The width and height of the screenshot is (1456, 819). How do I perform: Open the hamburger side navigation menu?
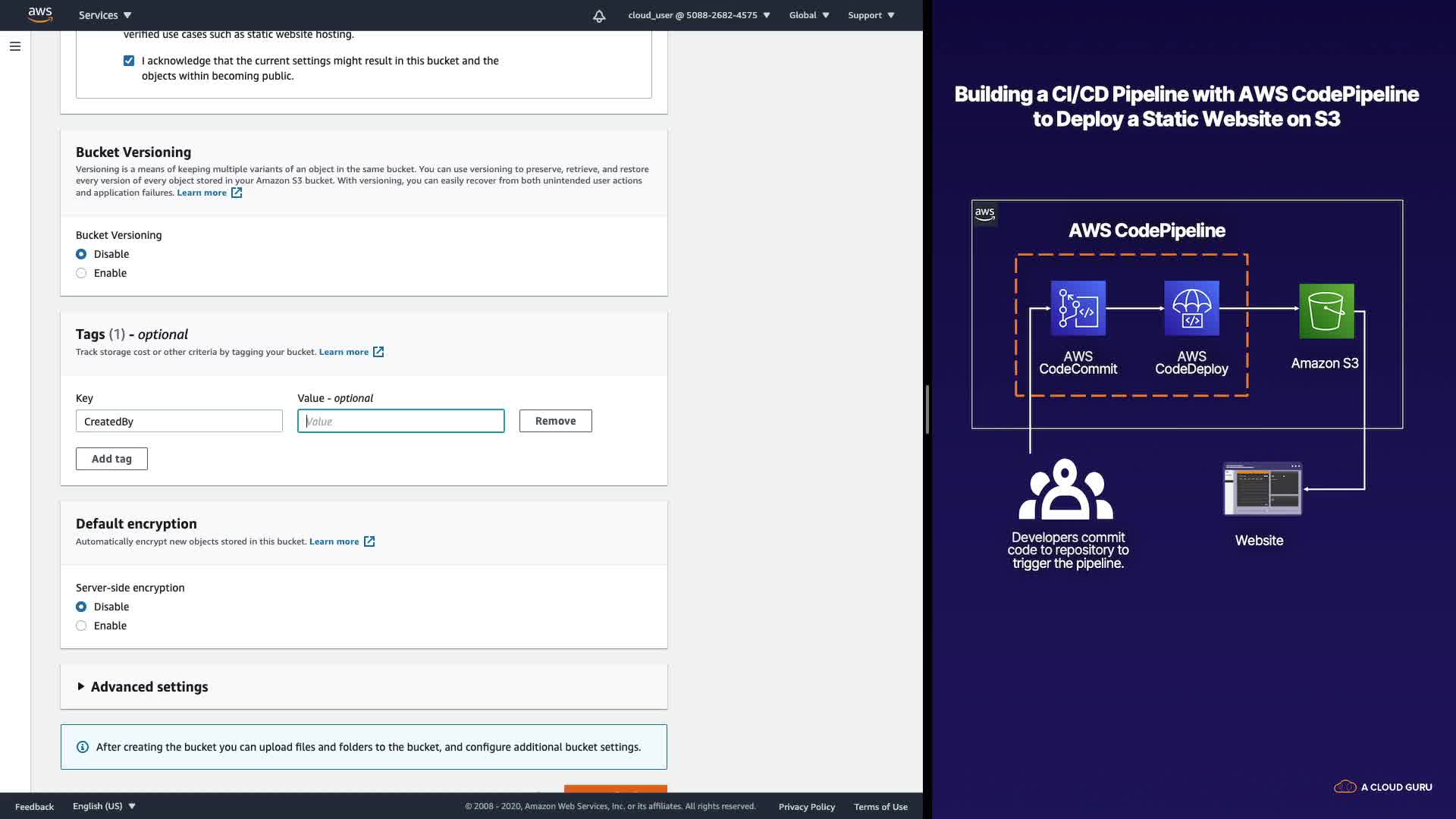coord(14,46)
